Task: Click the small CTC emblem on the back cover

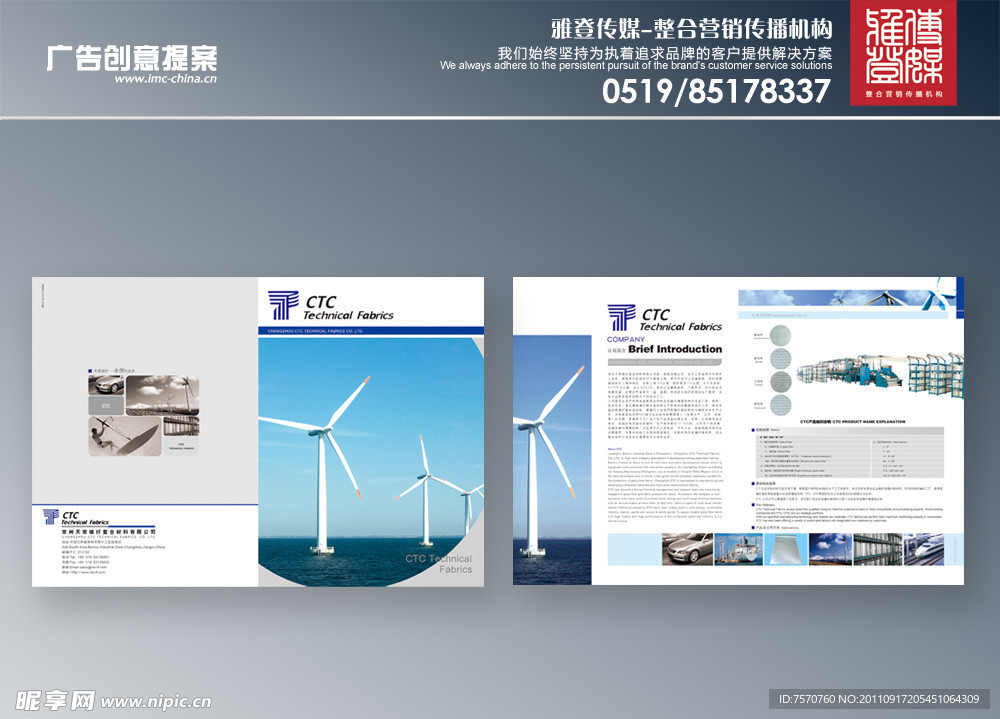Action: (50, 517)
